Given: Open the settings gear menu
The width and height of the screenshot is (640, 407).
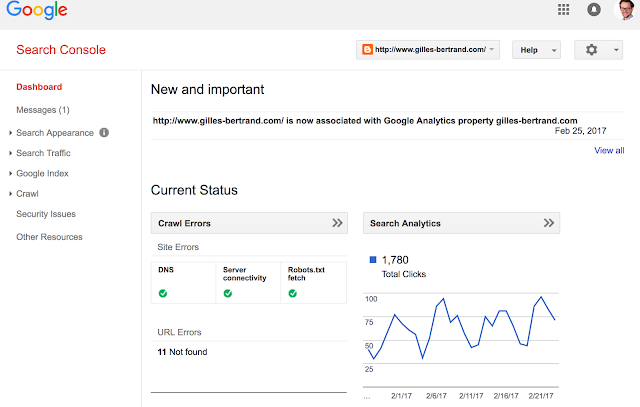Looking at the screenshot, I should (x=599, y=49).
